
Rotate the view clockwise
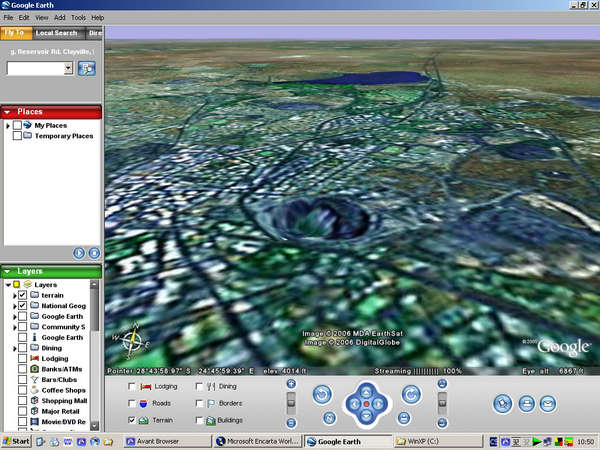pos(411,395)
